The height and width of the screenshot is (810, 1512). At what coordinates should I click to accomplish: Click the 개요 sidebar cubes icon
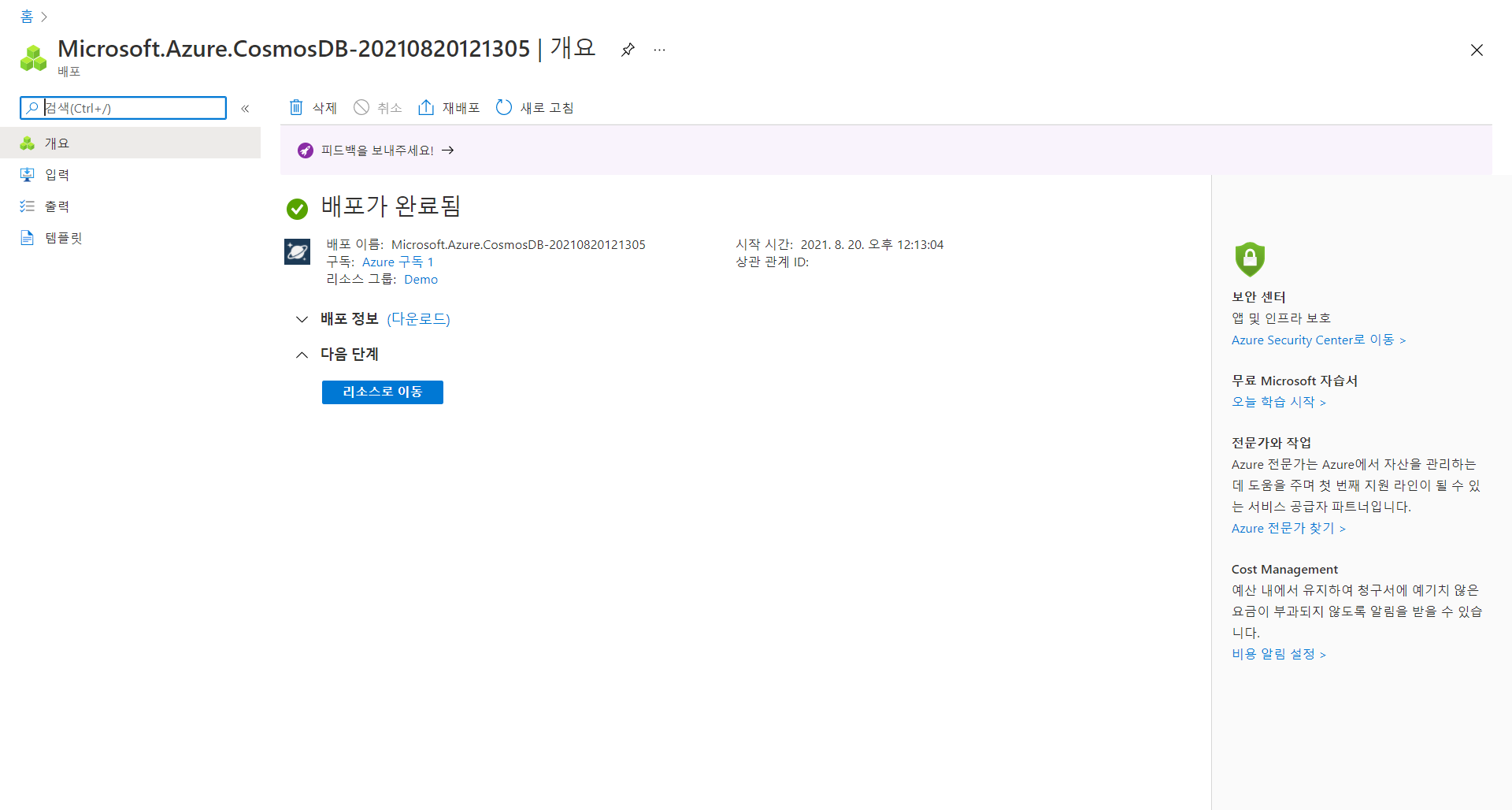coord(28,143)
